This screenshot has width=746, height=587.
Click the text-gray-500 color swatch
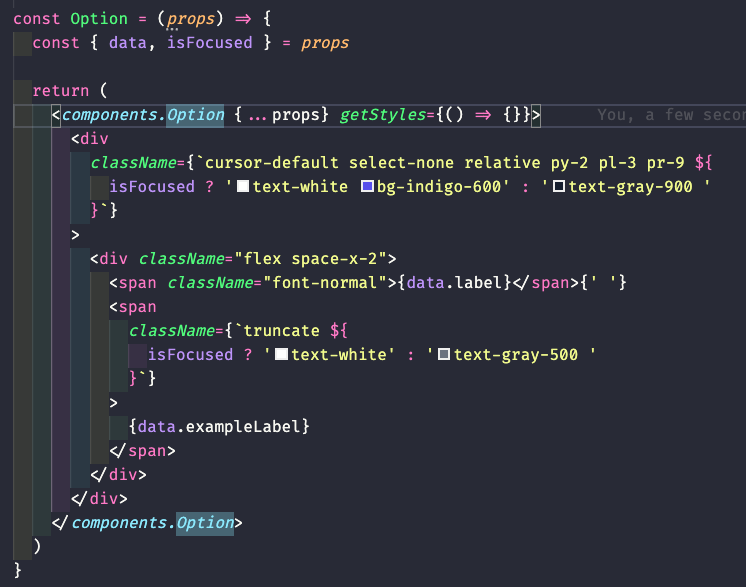click(x=444, y=354)
